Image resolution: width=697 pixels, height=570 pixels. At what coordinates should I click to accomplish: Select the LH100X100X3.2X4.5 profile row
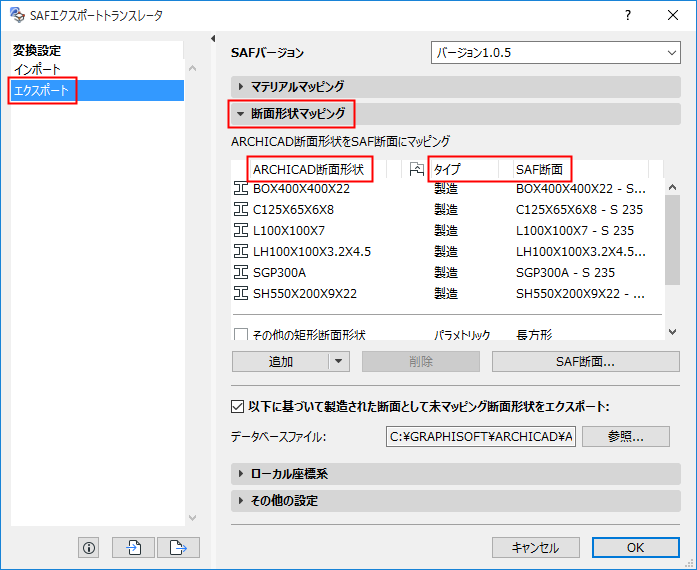448,251
